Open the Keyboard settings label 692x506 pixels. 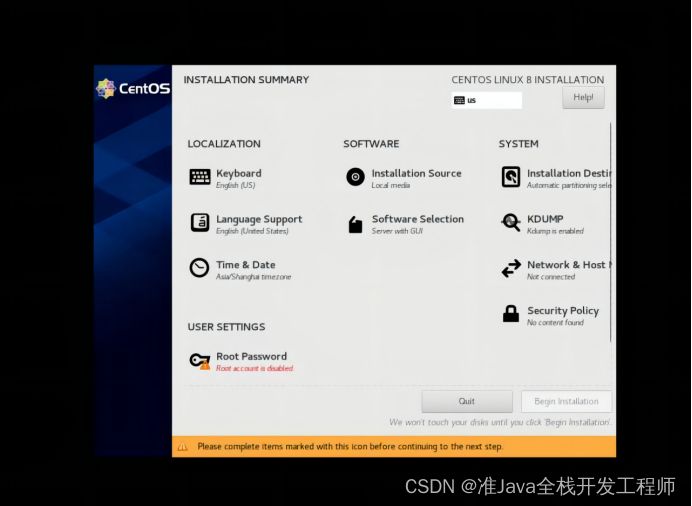(239, 173)
